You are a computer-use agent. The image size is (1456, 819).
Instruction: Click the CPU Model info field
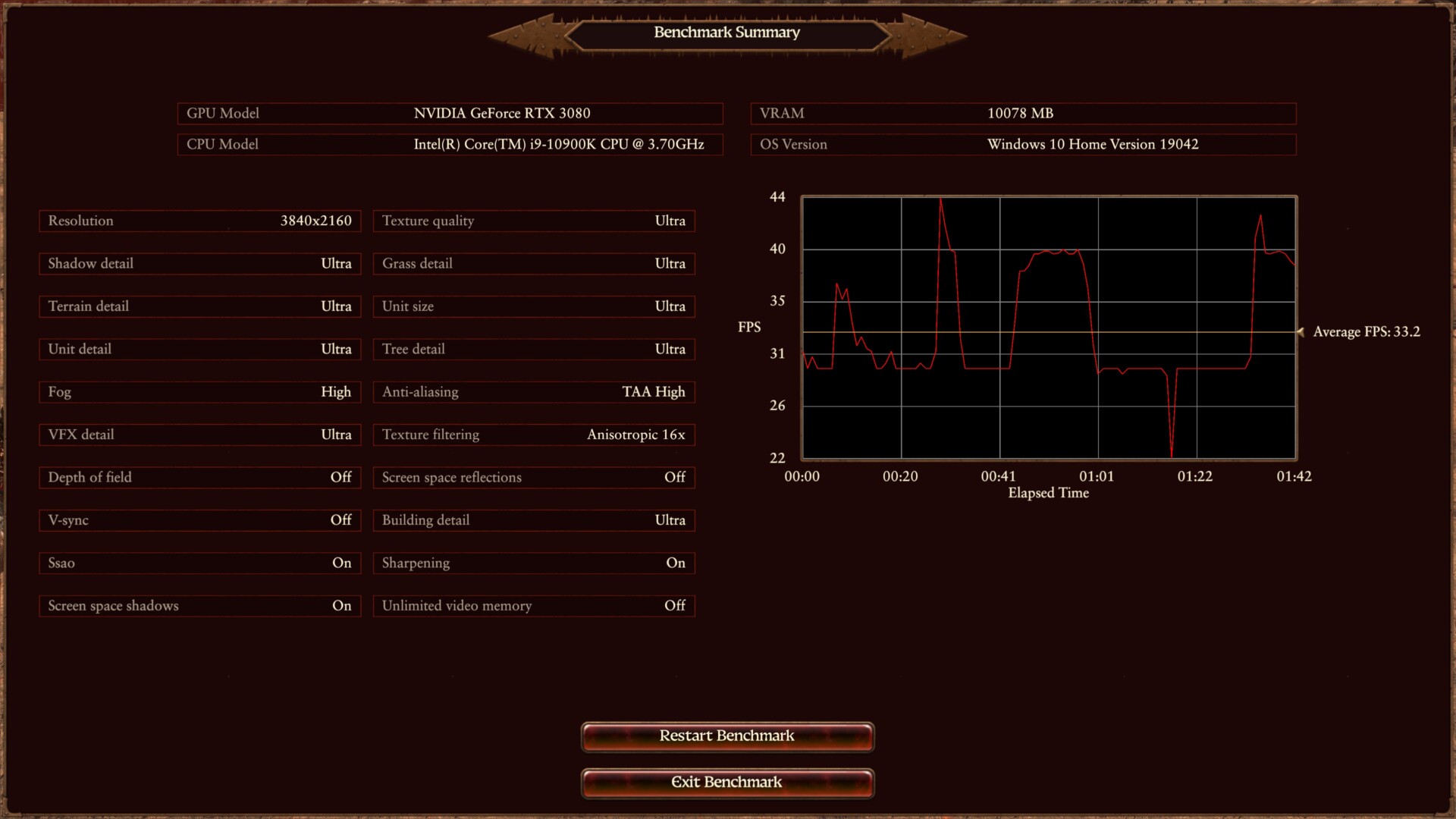pos(450,144)
